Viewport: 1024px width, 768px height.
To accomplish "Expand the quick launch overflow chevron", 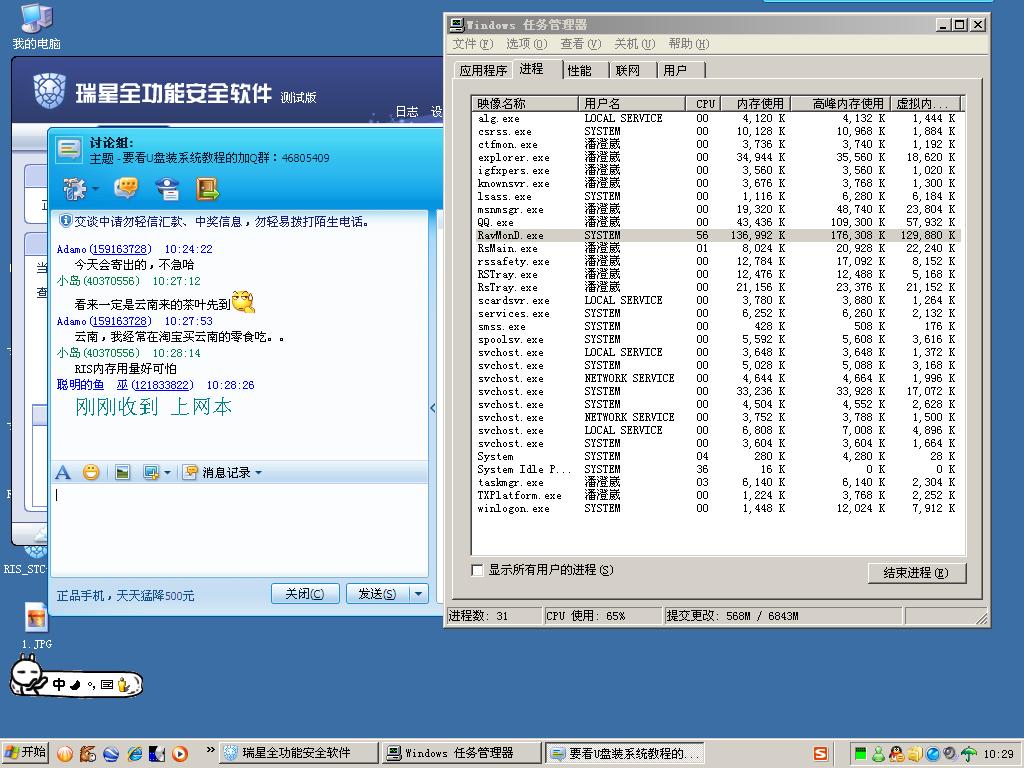I will click(x=210, y=750).
